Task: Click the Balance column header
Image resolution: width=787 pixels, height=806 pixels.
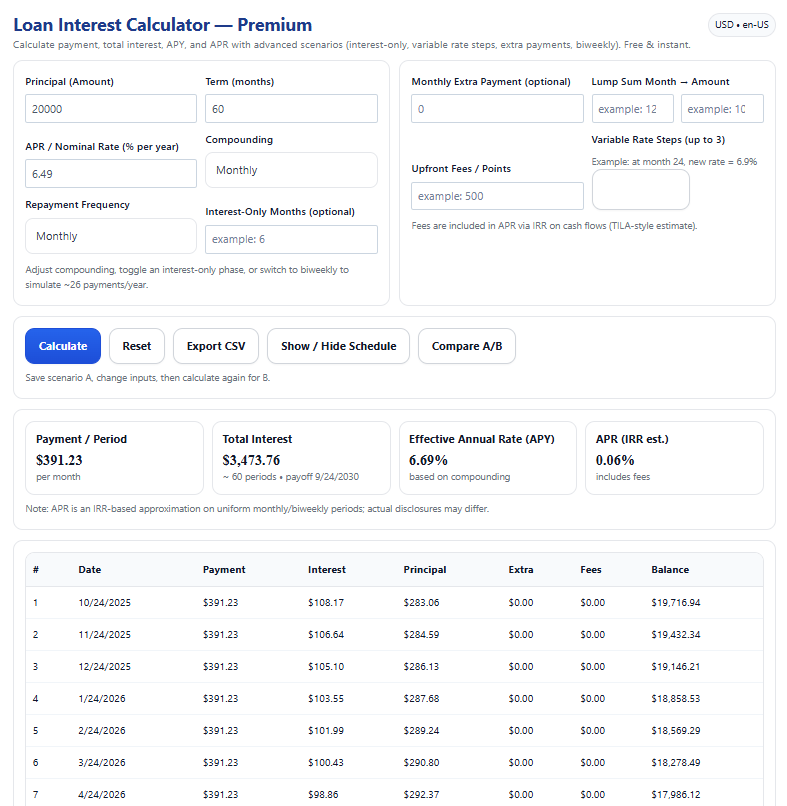Action: pyautogui.click(x=670, y=570)
